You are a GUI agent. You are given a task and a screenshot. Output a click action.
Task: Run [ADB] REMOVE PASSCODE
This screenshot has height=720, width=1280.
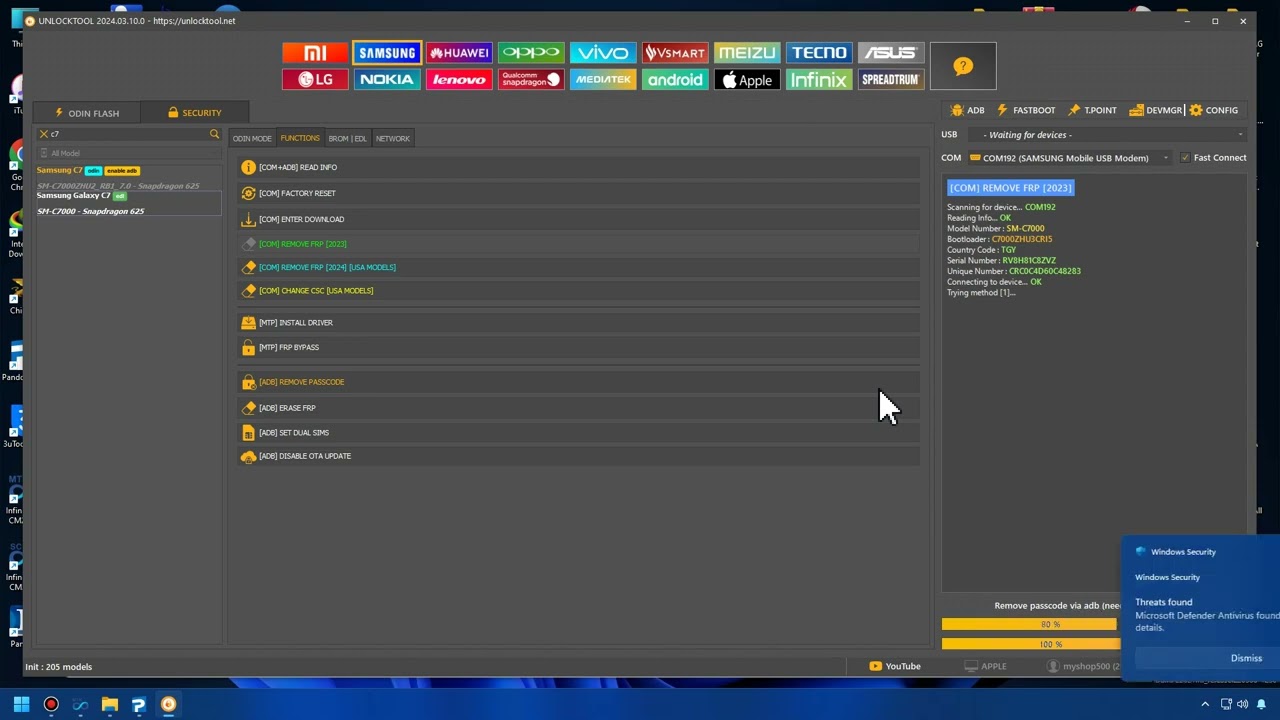(x=579, y=382)
